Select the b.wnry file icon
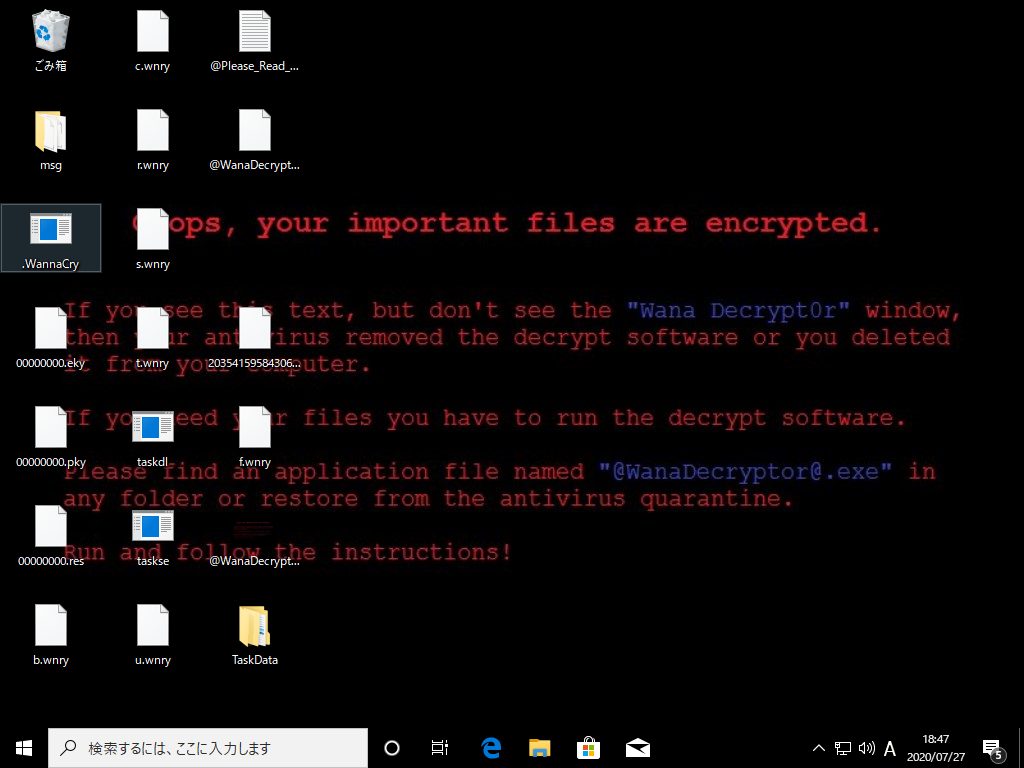 point(51,626)
